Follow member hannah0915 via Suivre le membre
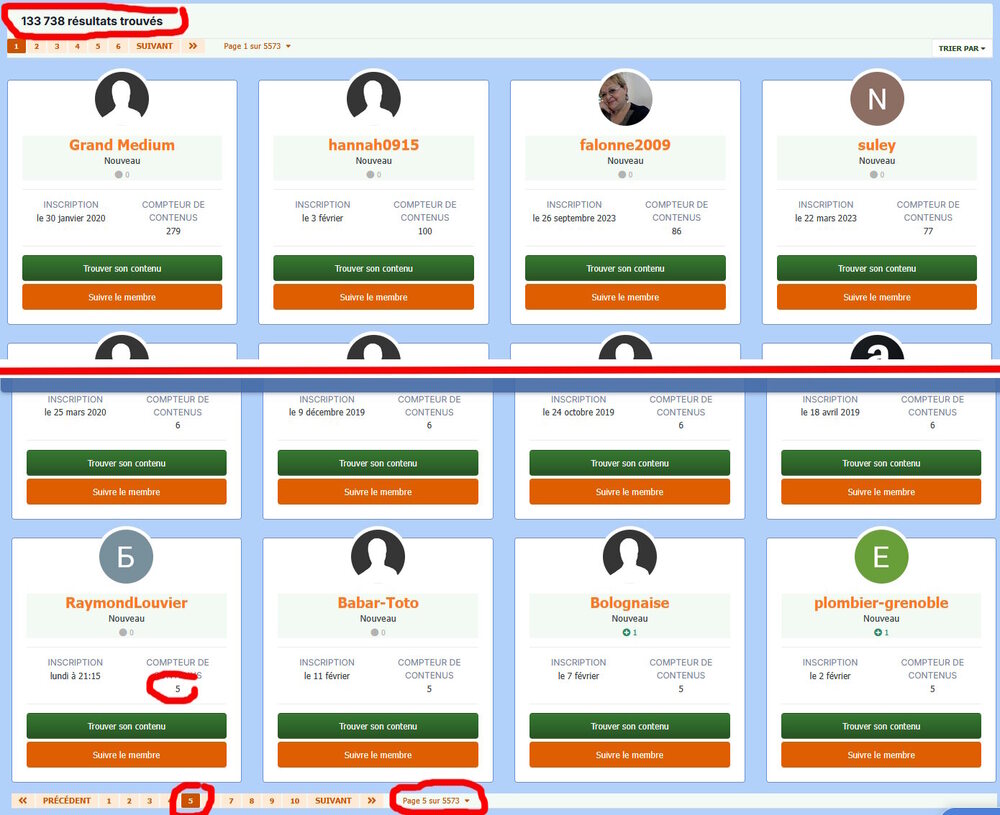 point(373,297)
